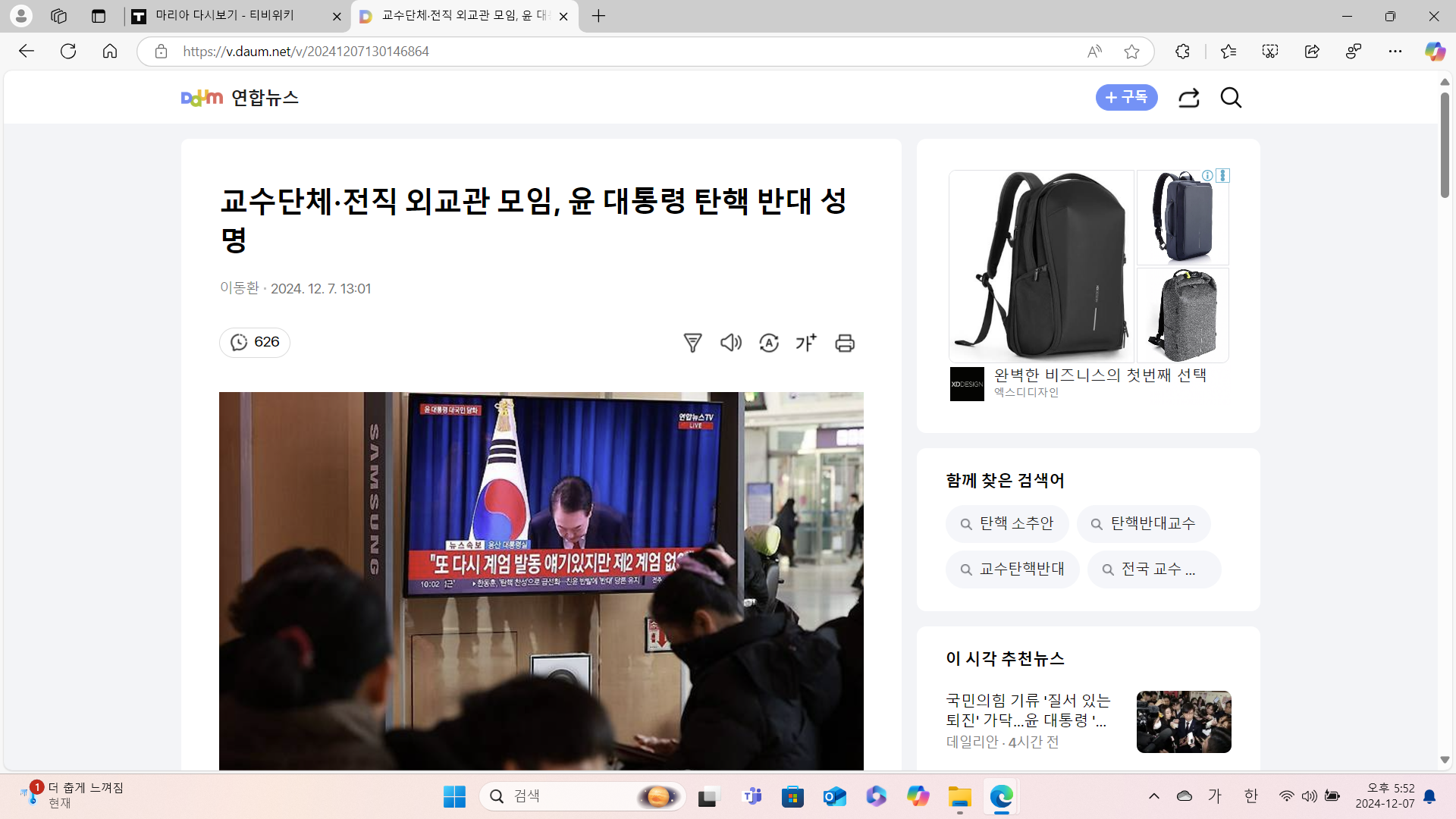Click the 탄핵 소추안 related search link
The width and height of the screenshot is (1456, 819).
pyautogui.click(x=1007, y=524)
